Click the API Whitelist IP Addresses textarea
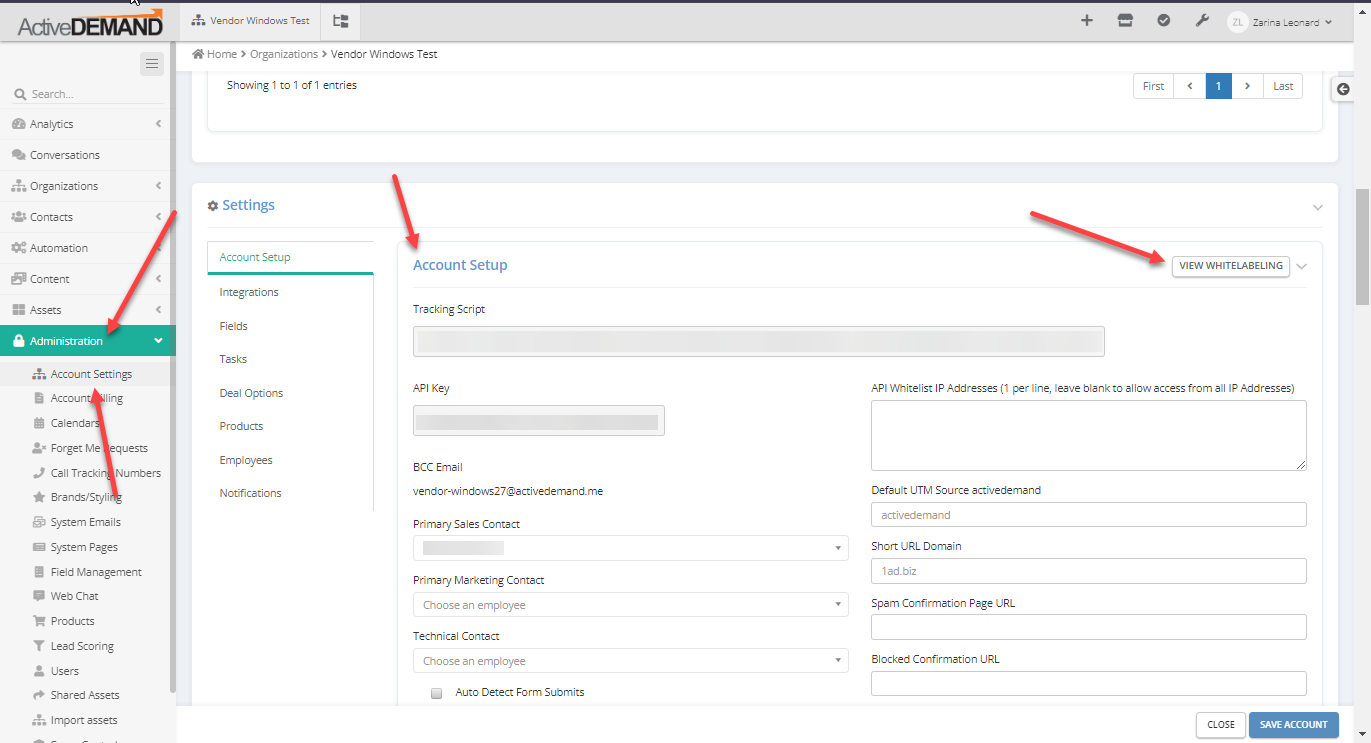The image size is (1371, 743). tap(1089, 435)
